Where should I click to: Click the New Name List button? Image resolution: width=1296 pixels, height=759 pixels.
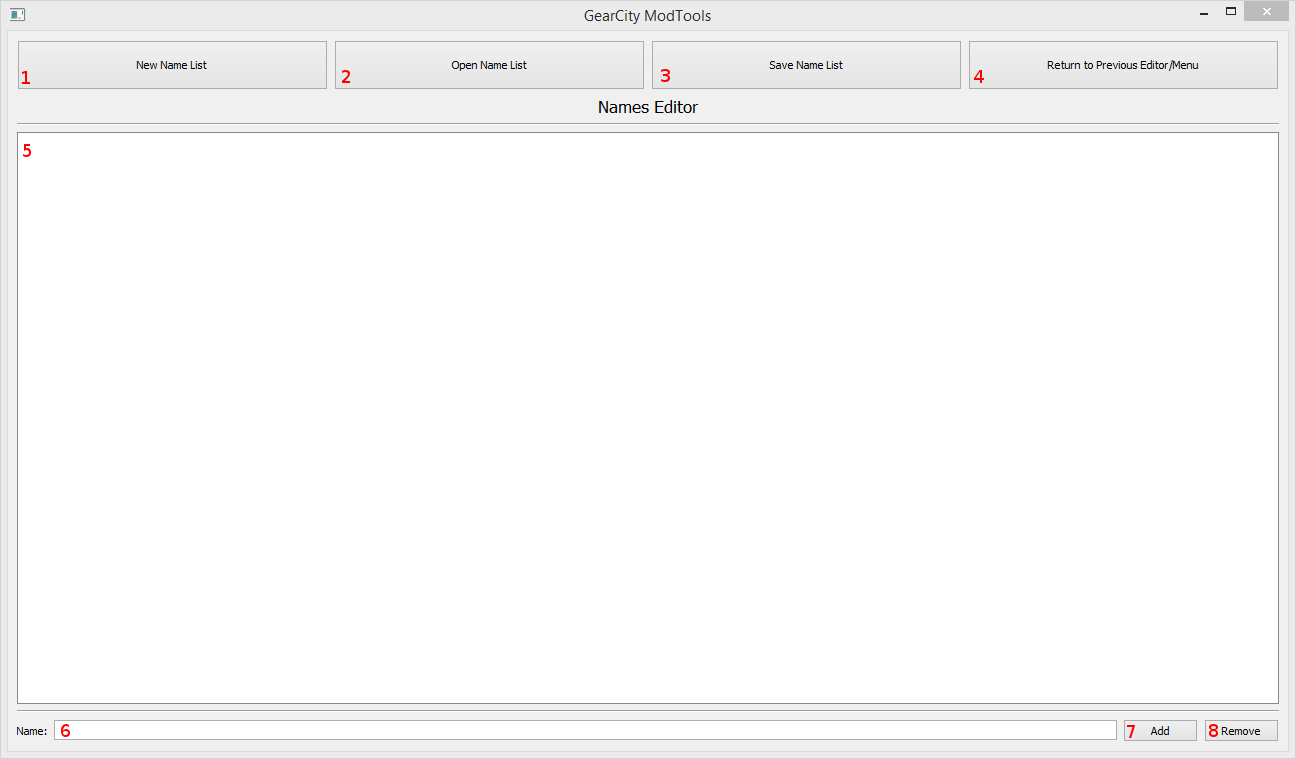(x=172, y=65)
